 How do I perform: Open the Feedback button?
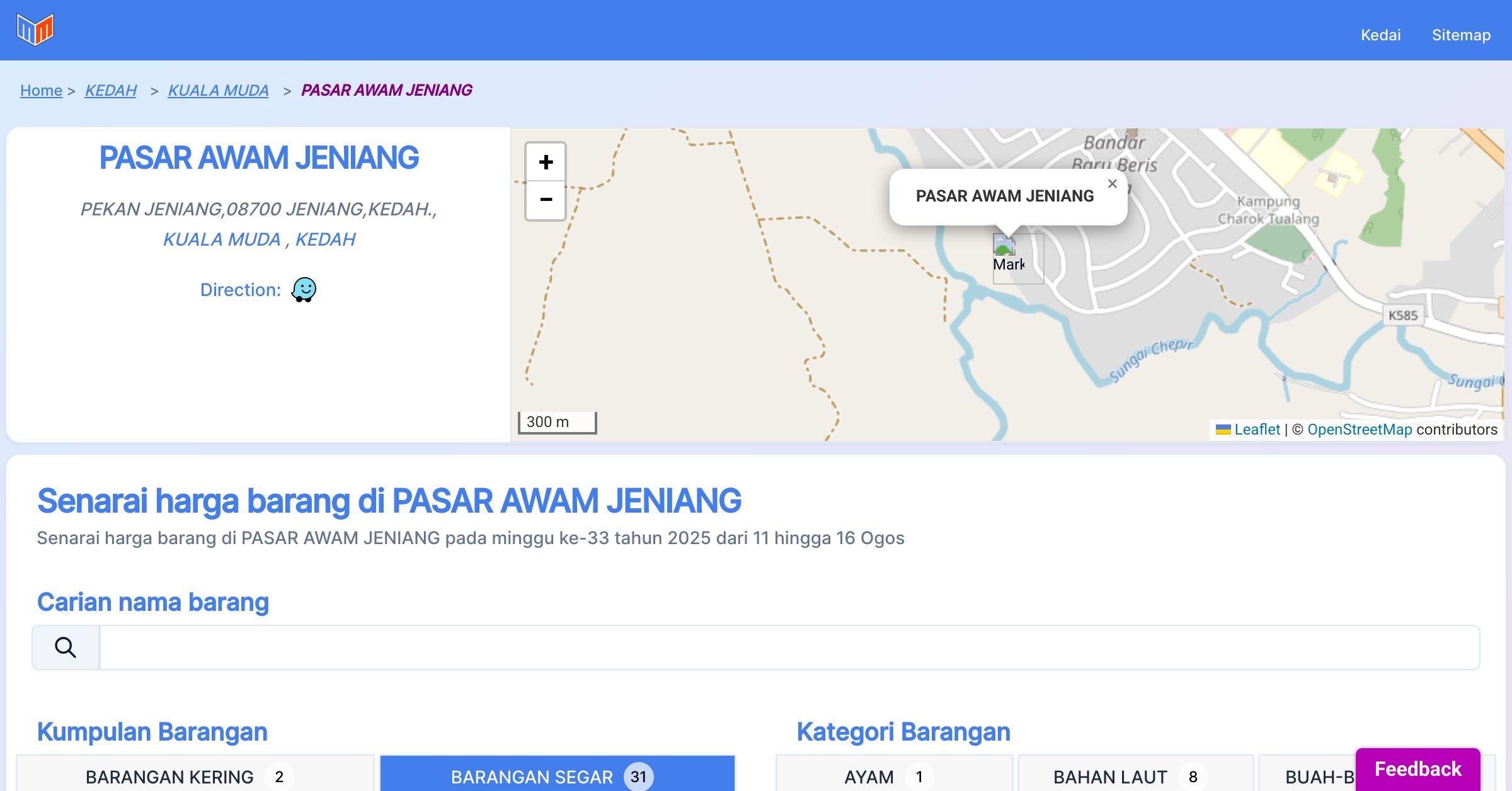[x=1417, y=769]
